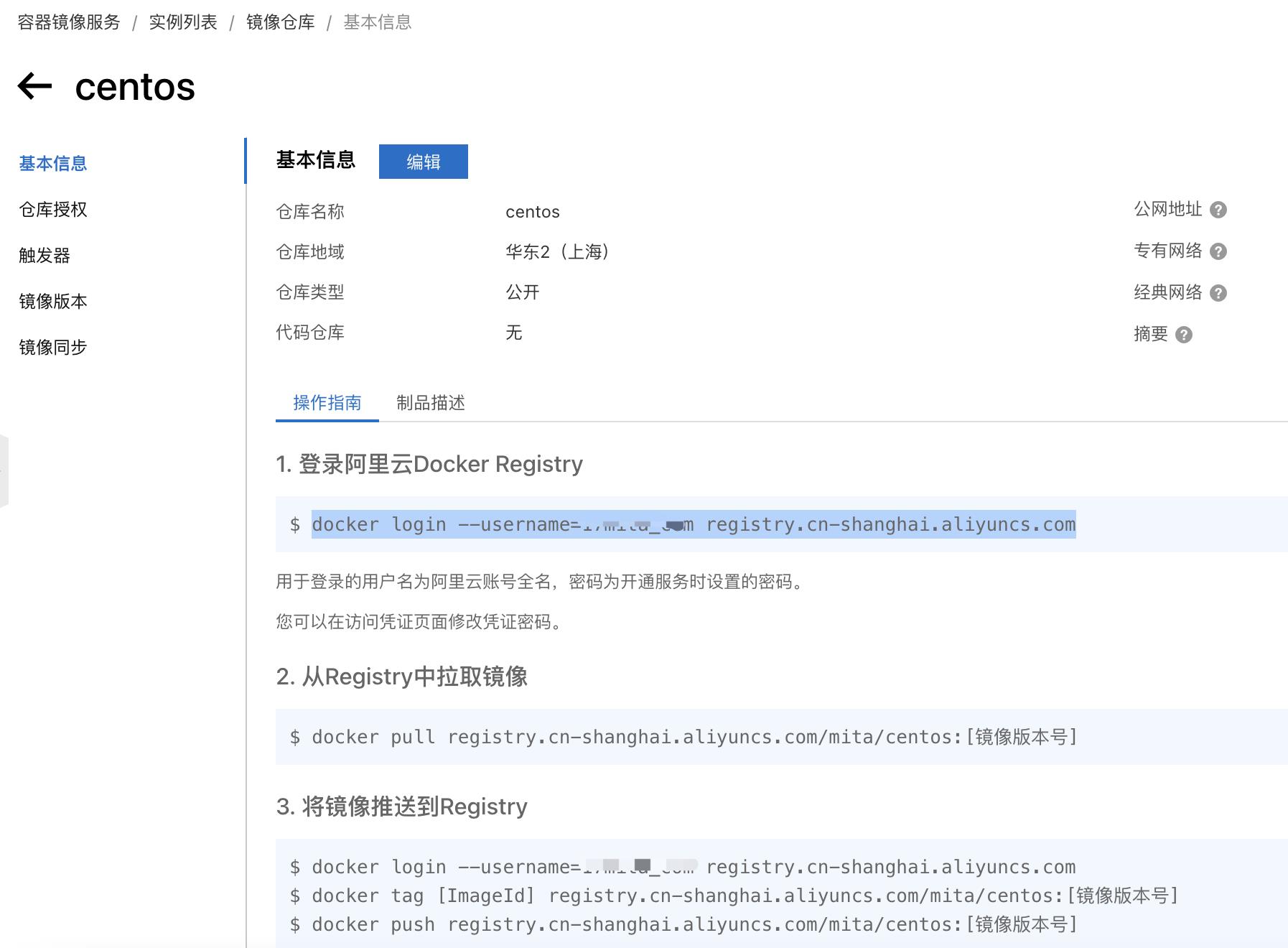Click the 您可以在访问凭证页面修改凭证密码 sentence
Image resolution: width=1288 pixels, height=948 pixels.
point(422,622)
